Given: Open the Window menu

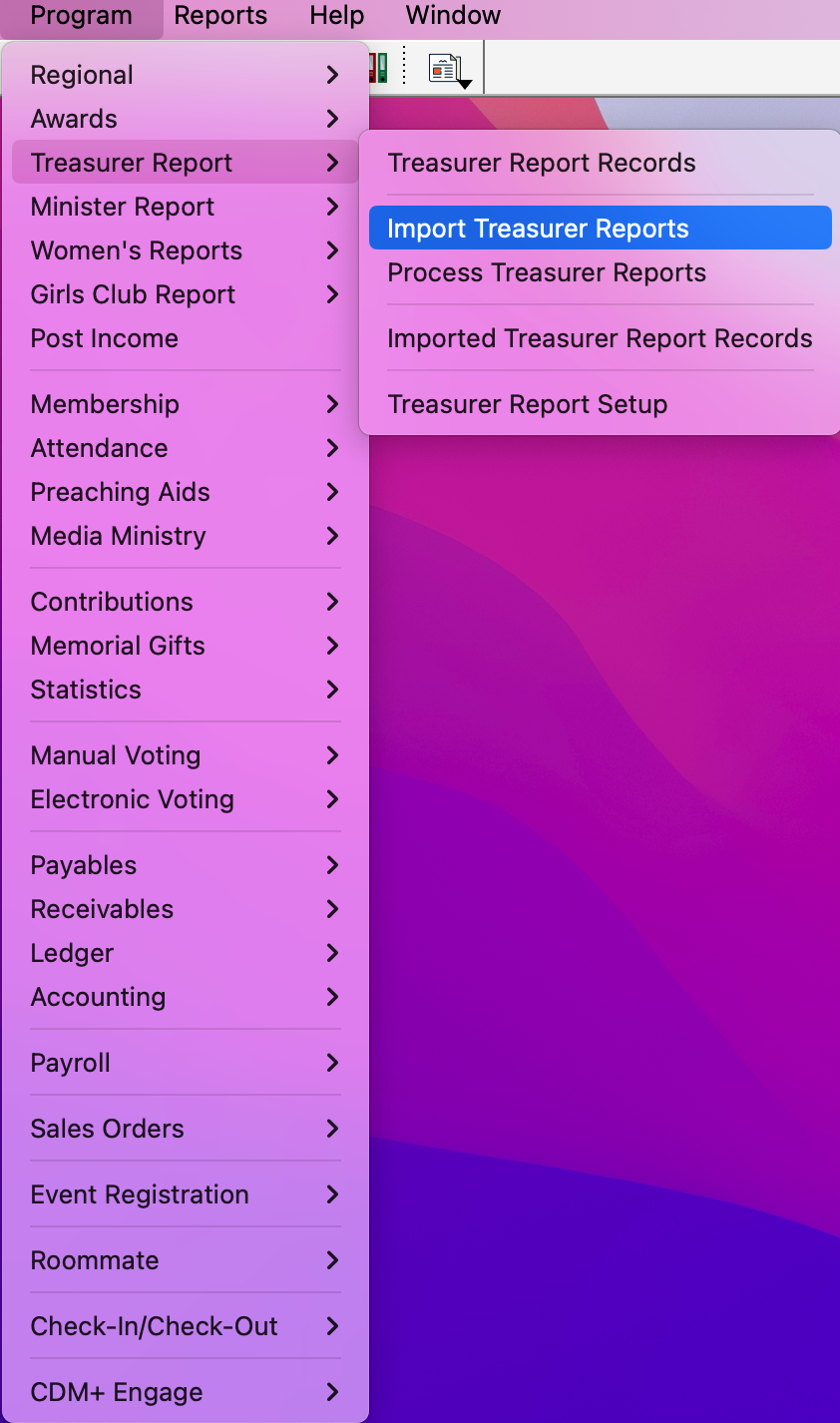Looking at the screenshot, I should click(x=452, y=16).
